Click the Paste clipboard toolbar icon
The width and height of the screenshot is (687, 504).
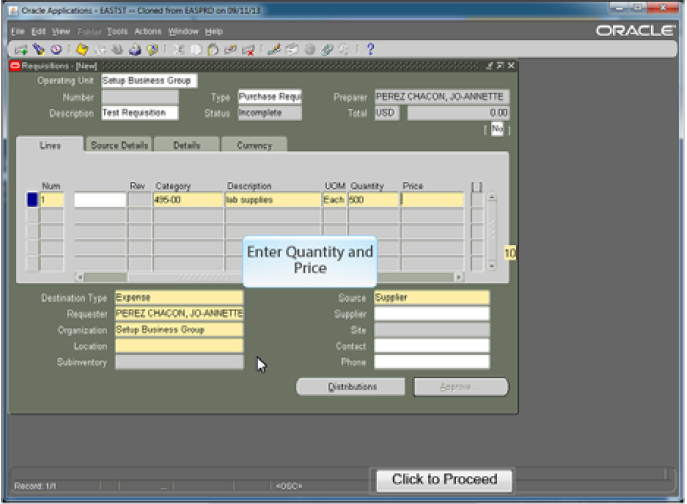[213, 50]
